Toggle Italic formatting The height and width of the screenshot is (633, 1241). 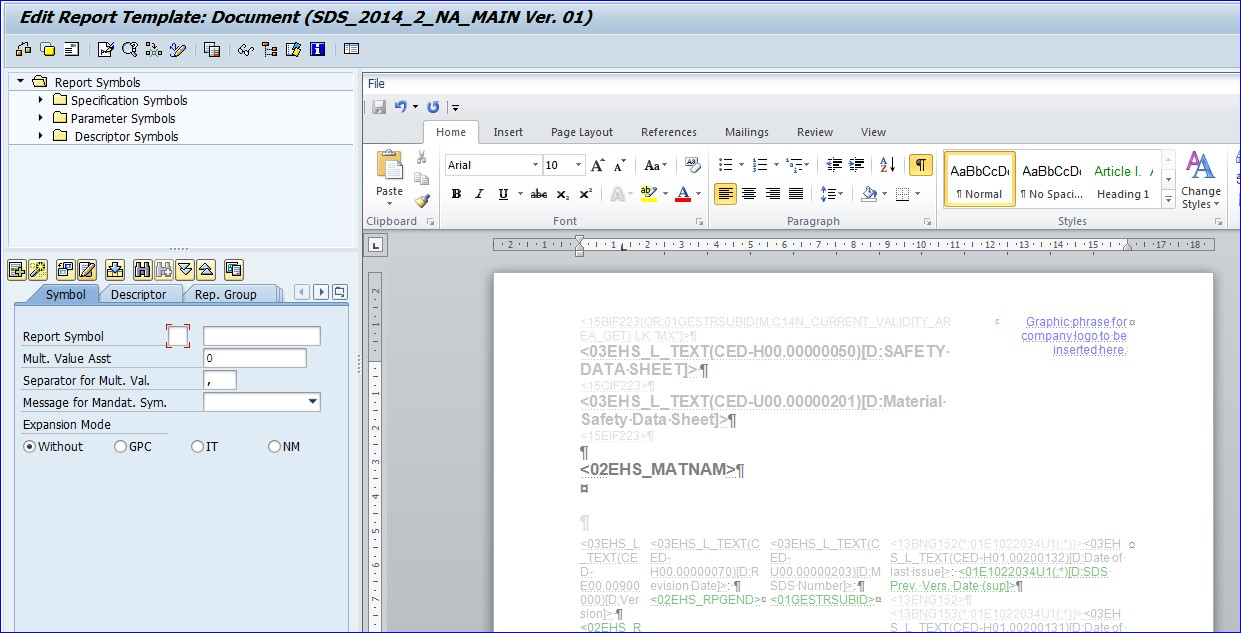click(x=479, y=194)
